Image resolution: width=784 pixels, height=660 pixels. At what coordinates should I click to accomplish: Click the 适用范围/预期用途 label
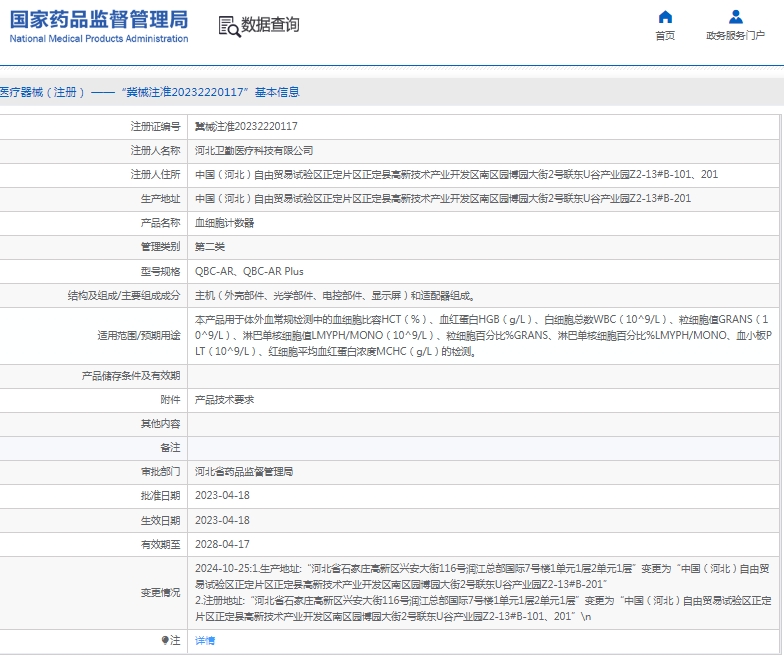pyautogui.click(x=139, y=336)
